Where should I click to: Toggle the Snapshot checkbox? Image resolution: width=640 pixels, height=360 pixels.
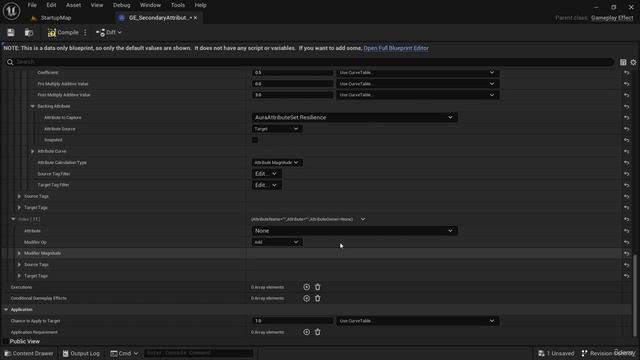[x=255, y=140]
